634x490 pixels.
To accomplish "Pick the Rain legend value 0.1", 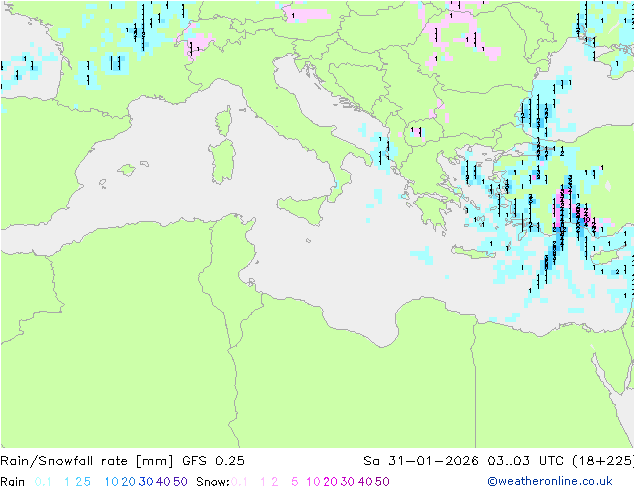I will point(43,482).
